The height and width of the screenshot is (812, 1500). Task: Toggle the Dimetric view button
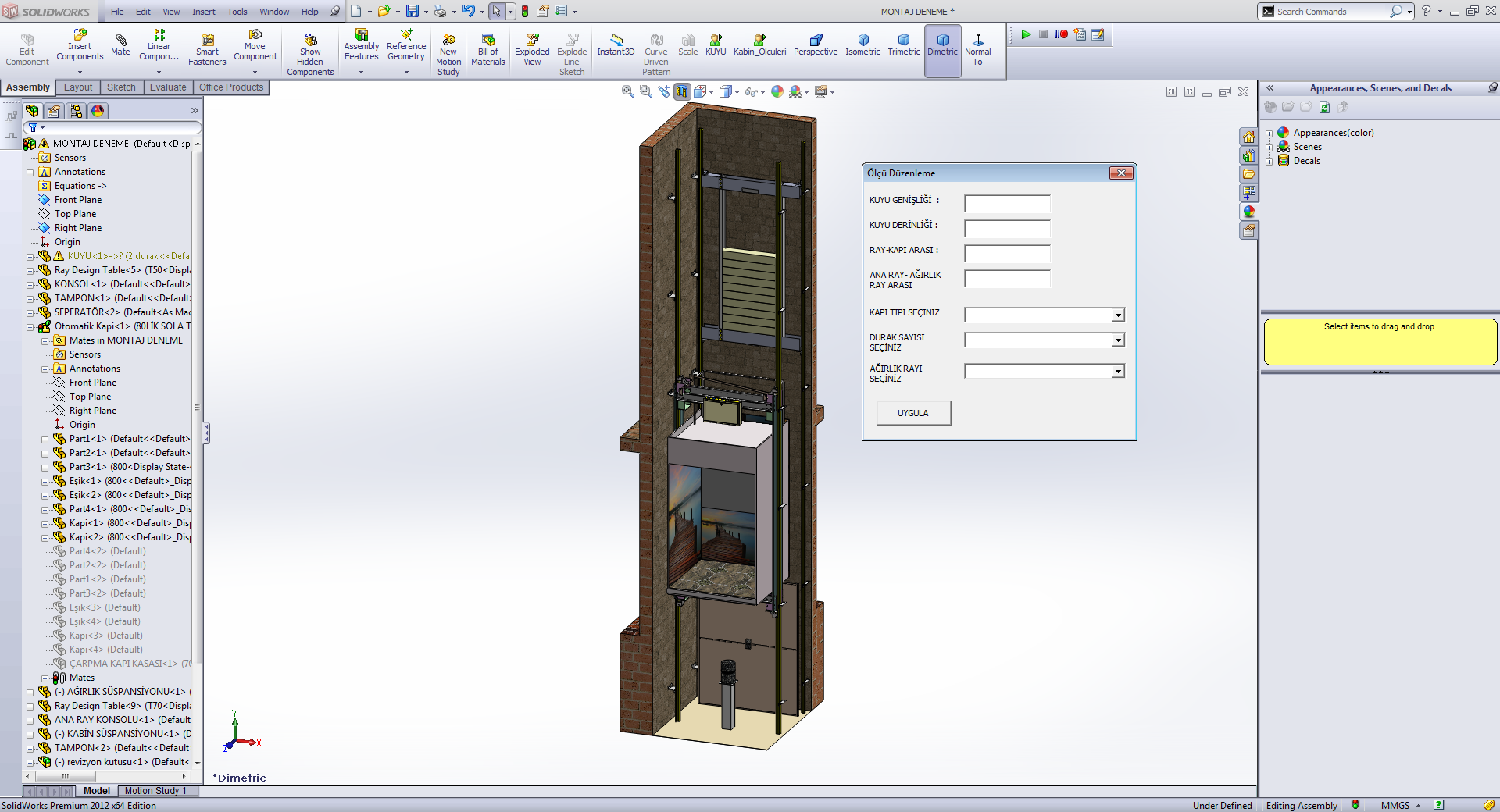pos(942,45)
